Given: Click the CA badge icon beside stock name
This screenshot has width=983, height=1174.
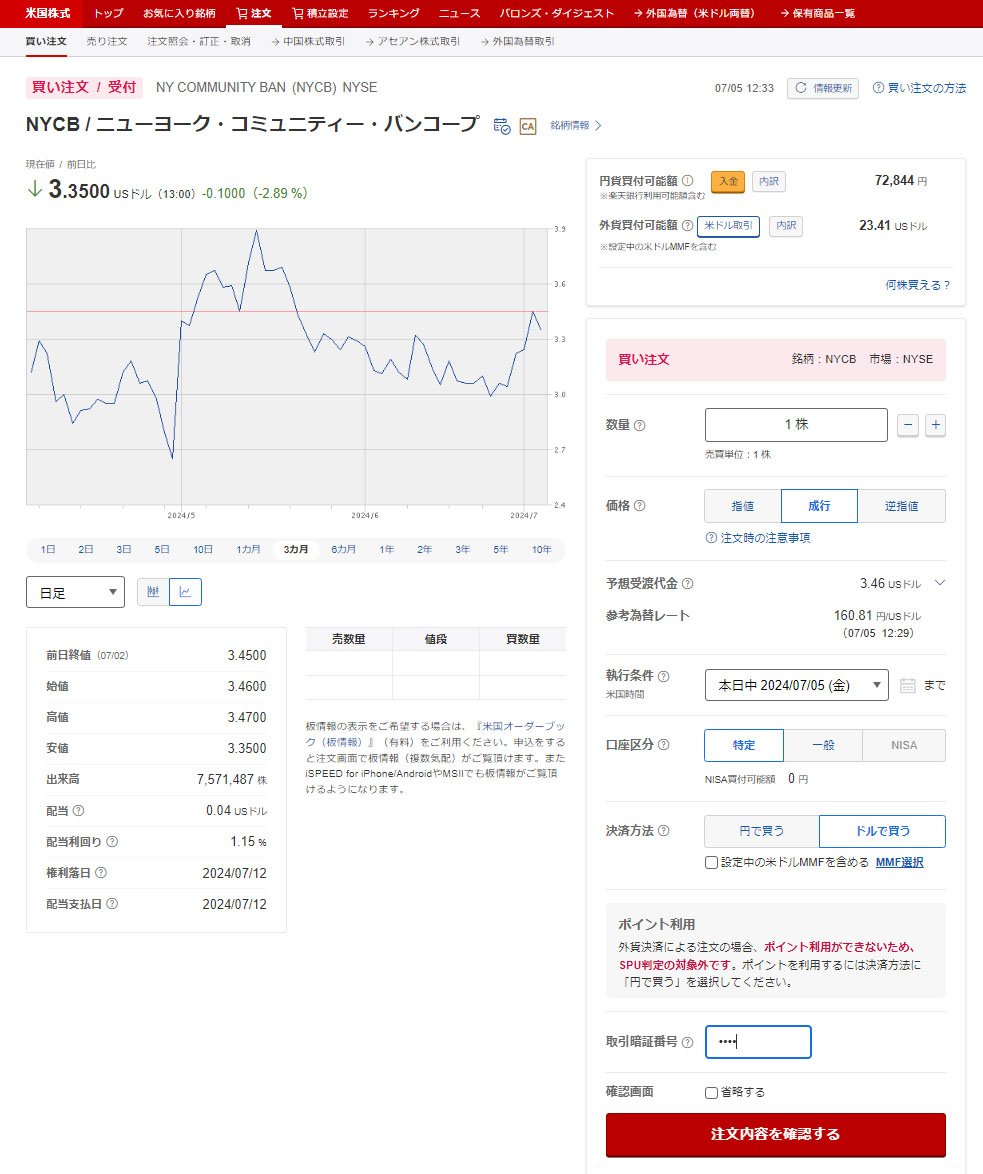Looking at the screenshot, I should (x=527, y=126).
